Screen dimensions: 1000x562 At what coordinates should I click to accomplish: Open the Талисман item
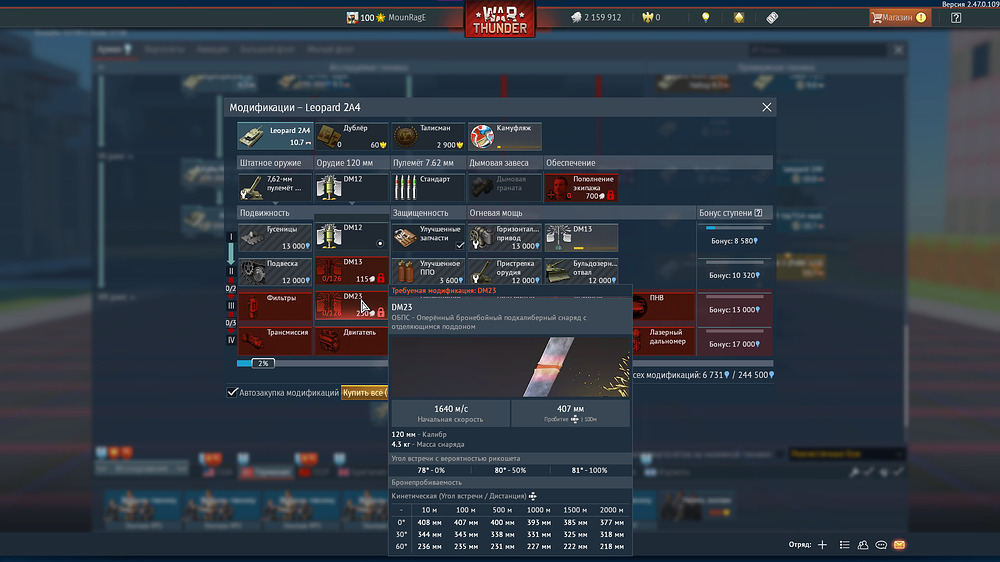[x=428, y=136]
